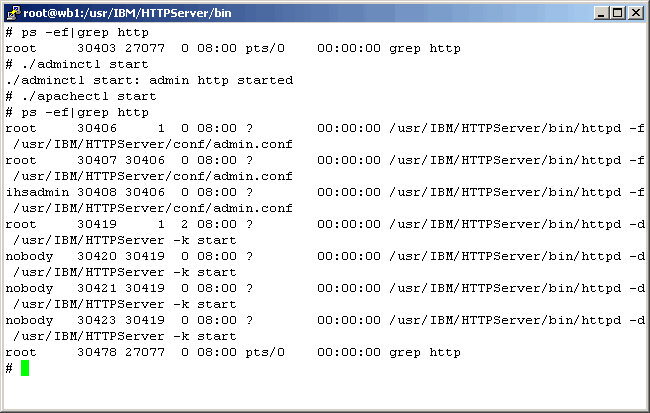Click the title bar path text

tap(110, 12)
